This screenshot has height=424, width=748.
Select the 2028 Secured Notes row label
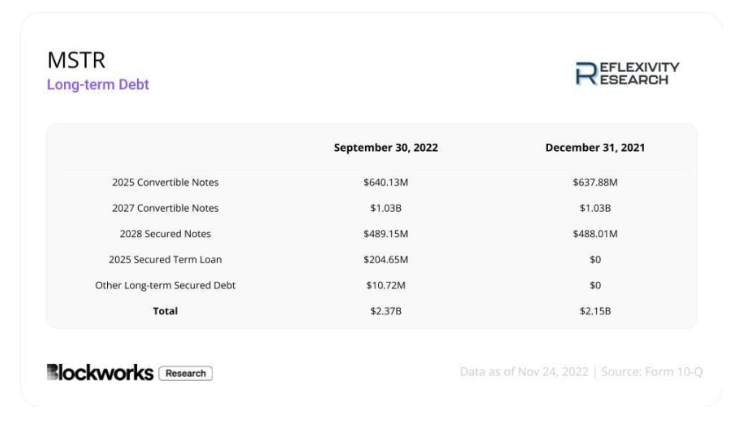[x=165, y=234]
